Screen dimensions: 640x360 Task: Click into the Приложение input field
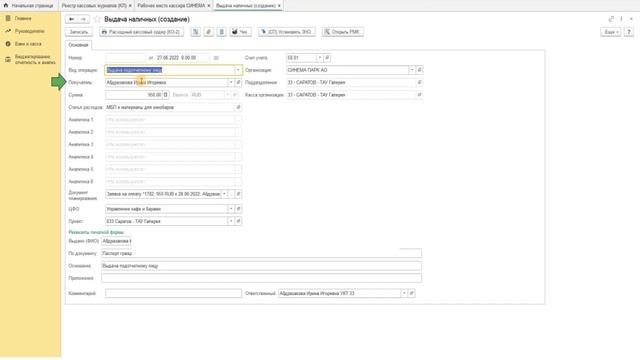click(x=261, y=278)
